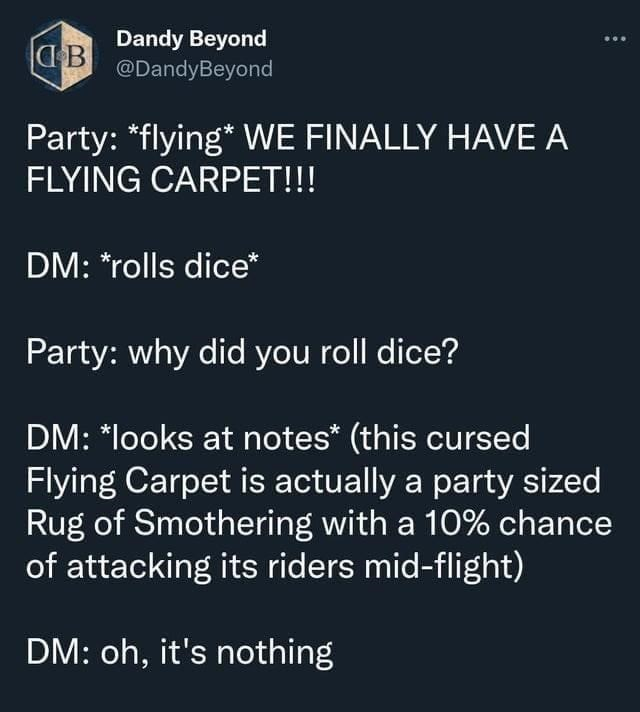This screenshot has width=640, height=712.
Task: Click the "DM: oh, it's nothing" line
Action: click(x=178, y=652)
